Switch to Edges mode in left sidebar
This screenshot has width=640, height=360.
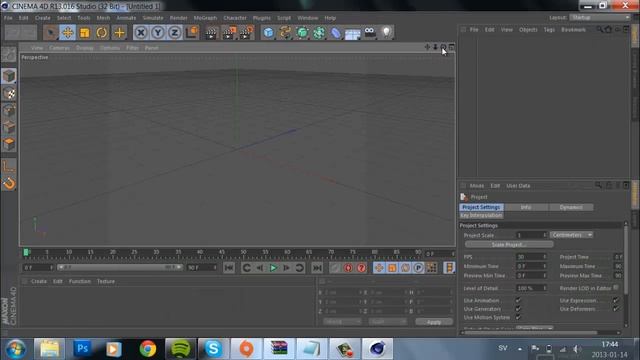[9, 127]
